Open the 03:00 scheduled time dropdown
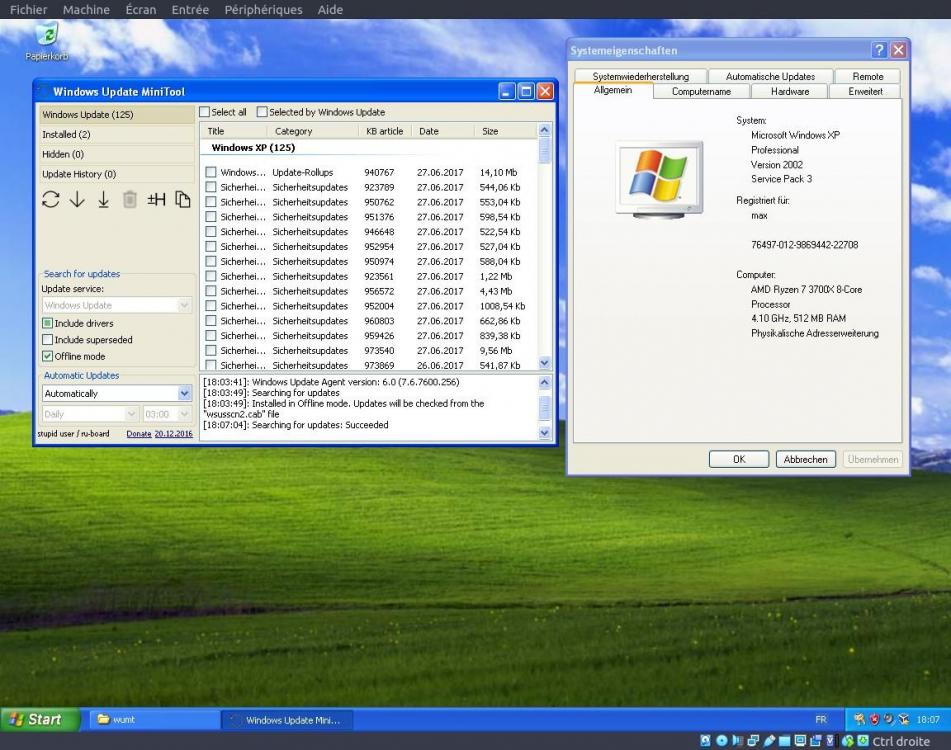The width and height of the screenshot is (951, 750). [x=185, y=413]
